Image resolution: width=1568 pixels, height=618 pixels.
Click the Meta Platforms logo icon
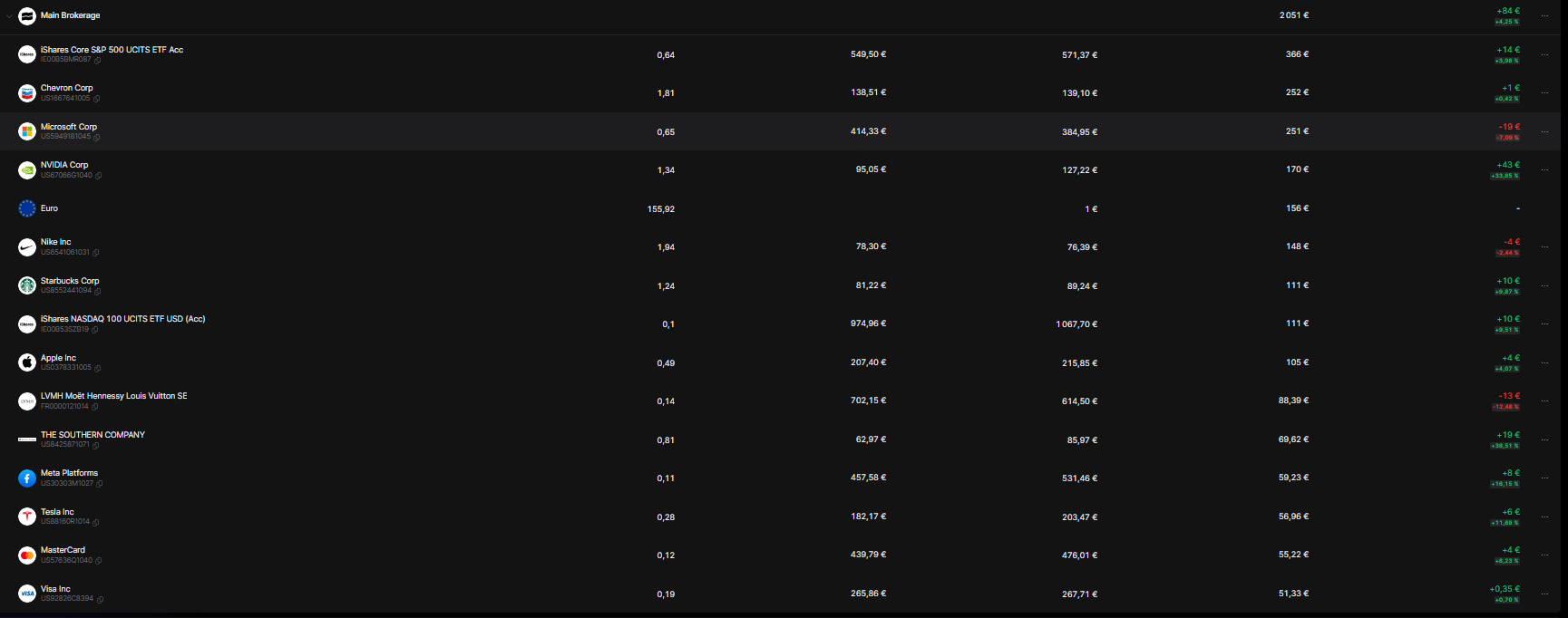pos(27,478)
